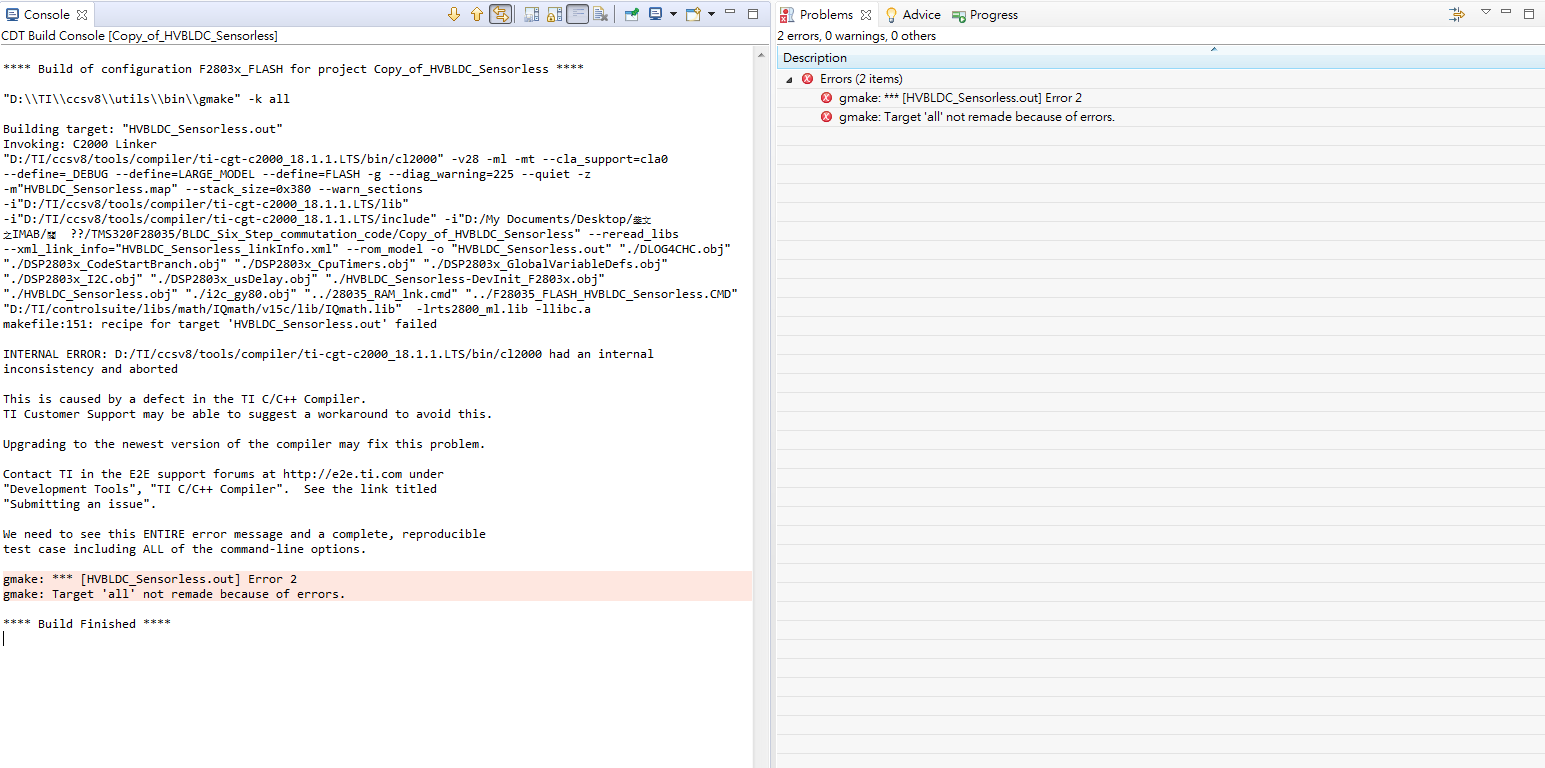Click 'We need to see this ENTIRE' line

click(x=244, y=534)
